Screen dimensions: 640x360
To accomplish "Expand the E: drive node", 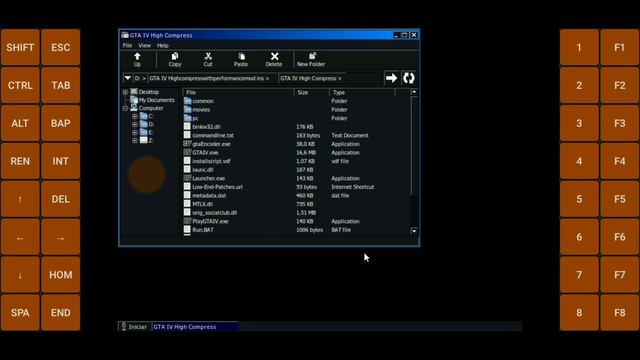I will (135, 133).
